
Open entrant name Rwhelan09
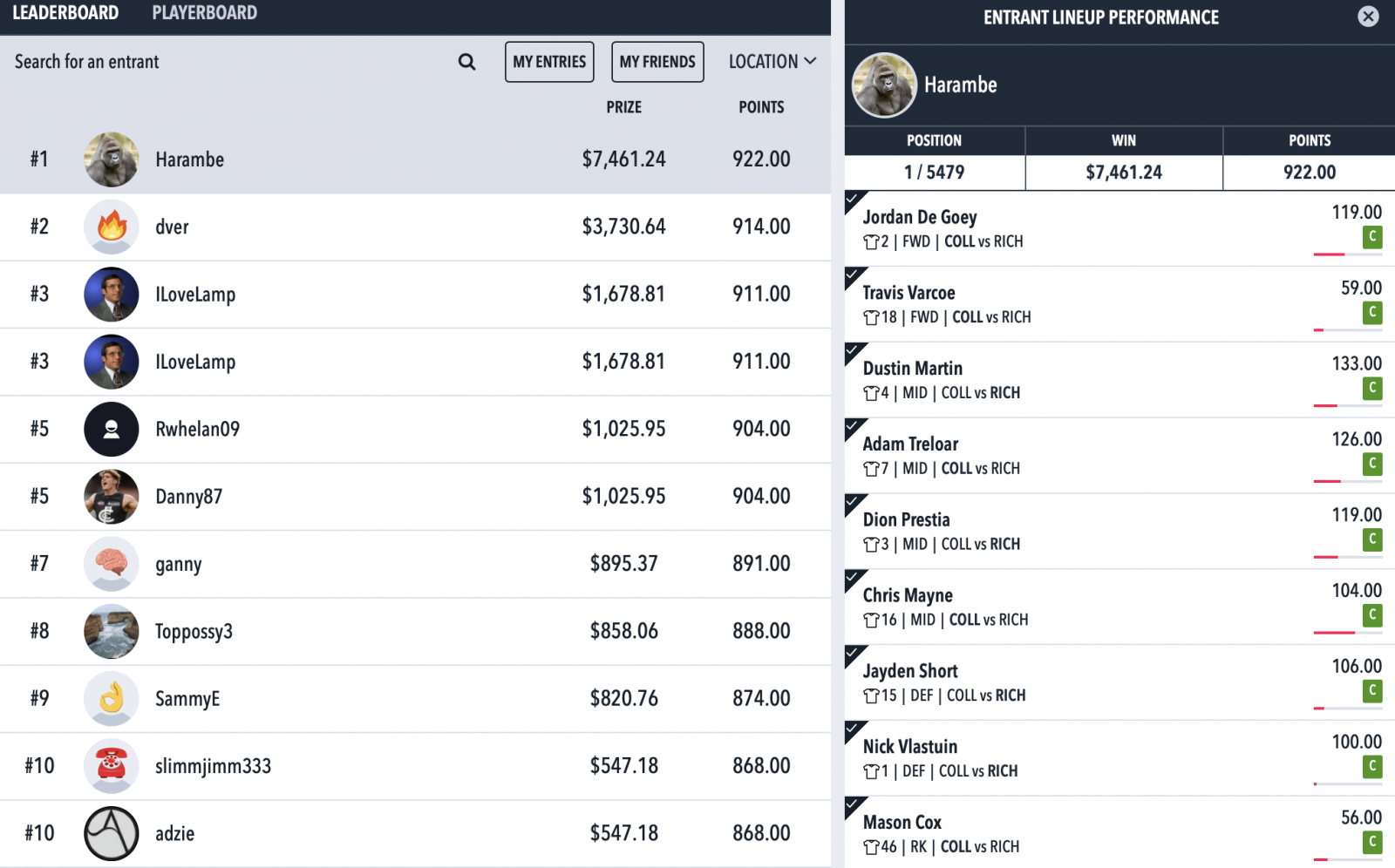click(x=198, y=430)
